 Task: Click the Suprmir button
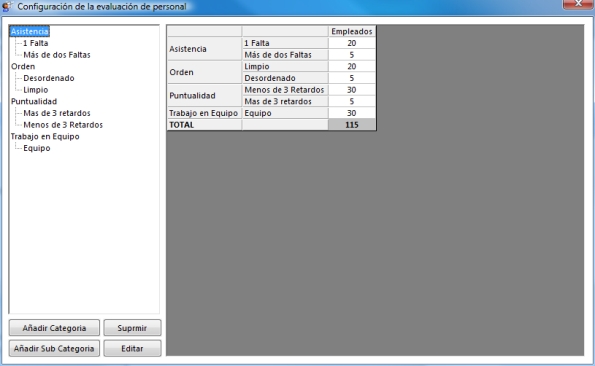(132, 328)
